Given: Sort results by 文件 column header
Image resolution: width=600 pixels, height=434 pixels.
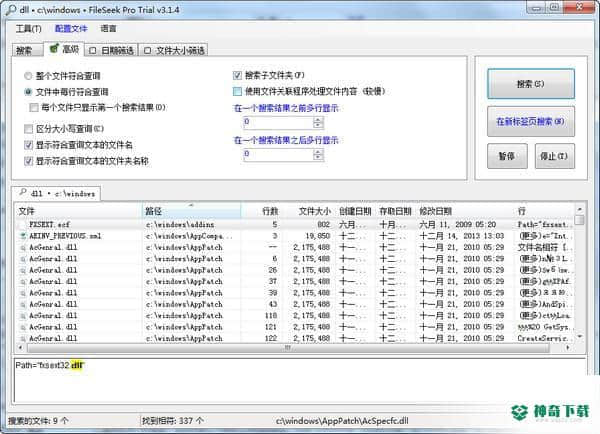Looking at the screenshot, I should 78,211.
